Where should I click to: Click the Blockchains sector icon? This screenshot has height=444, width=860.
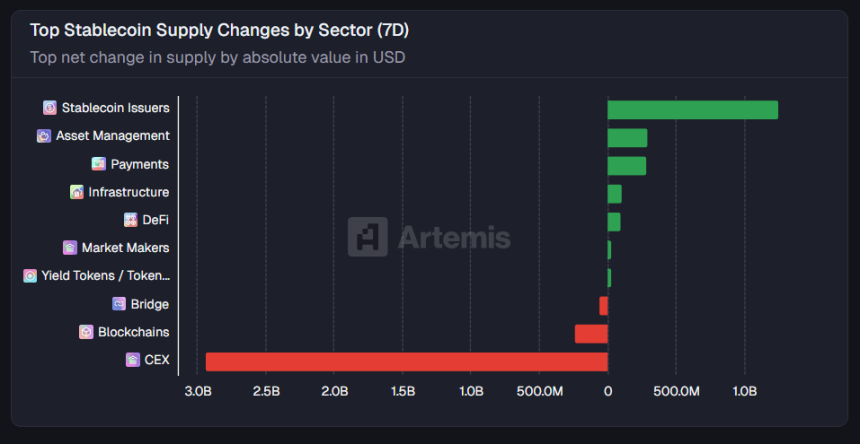coord(86,332)
